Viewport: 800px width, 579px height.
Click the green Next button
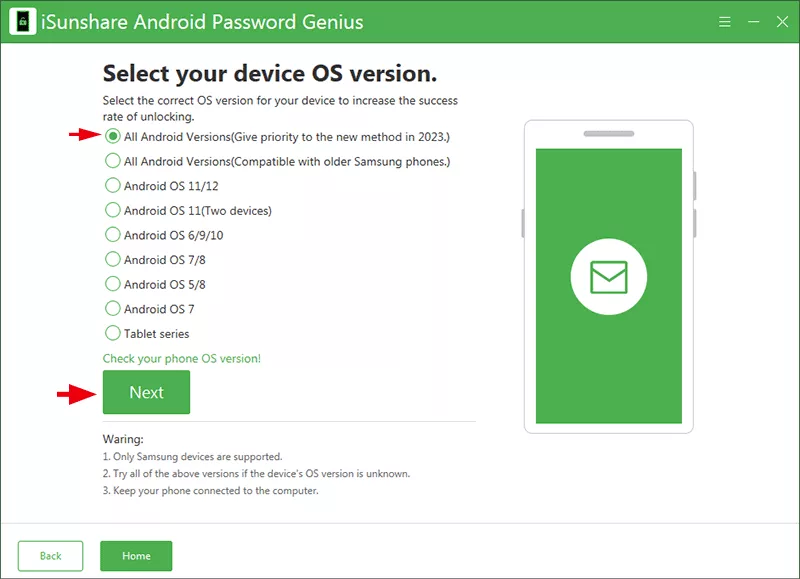click(x=146, y=392)
